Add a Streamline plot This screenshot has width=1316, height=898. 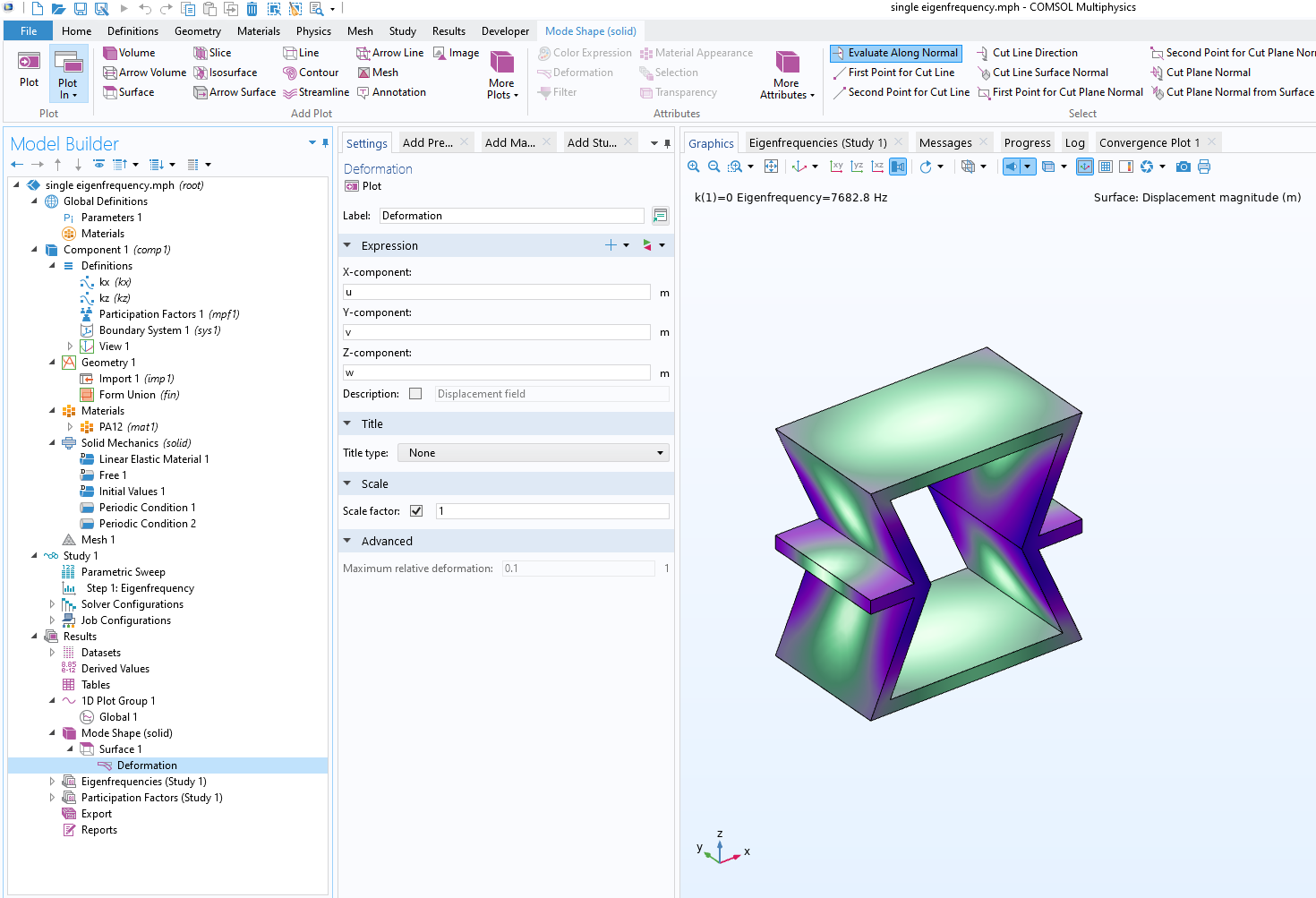pos(316,92)
